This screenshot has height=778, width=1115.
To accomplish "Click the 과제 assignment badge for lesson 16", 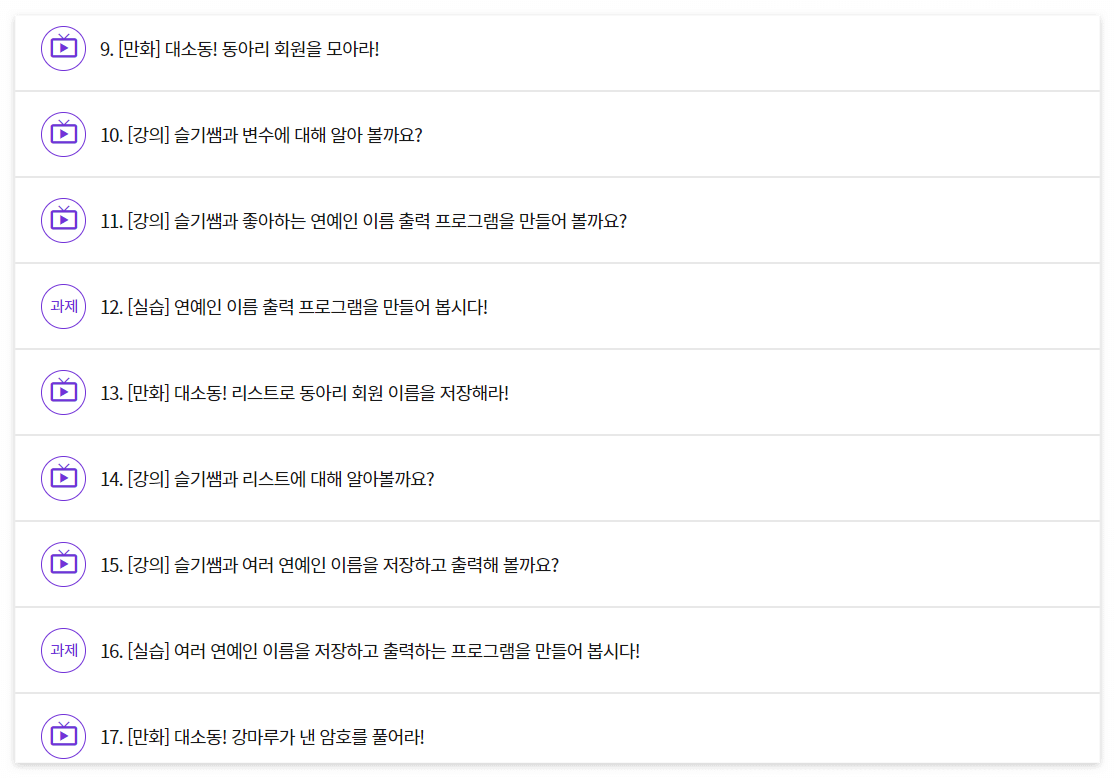I will 62,649.
